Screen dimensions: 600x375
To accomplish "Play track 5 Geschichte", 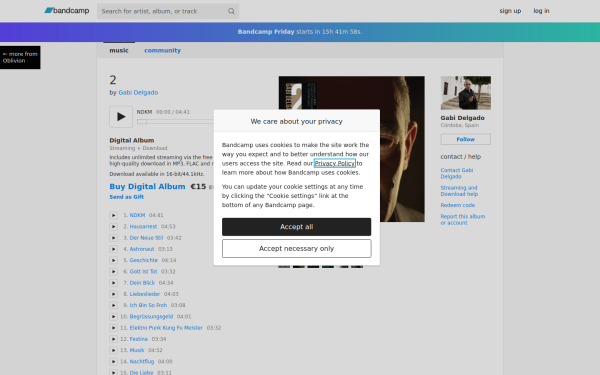I will [113, 260].
